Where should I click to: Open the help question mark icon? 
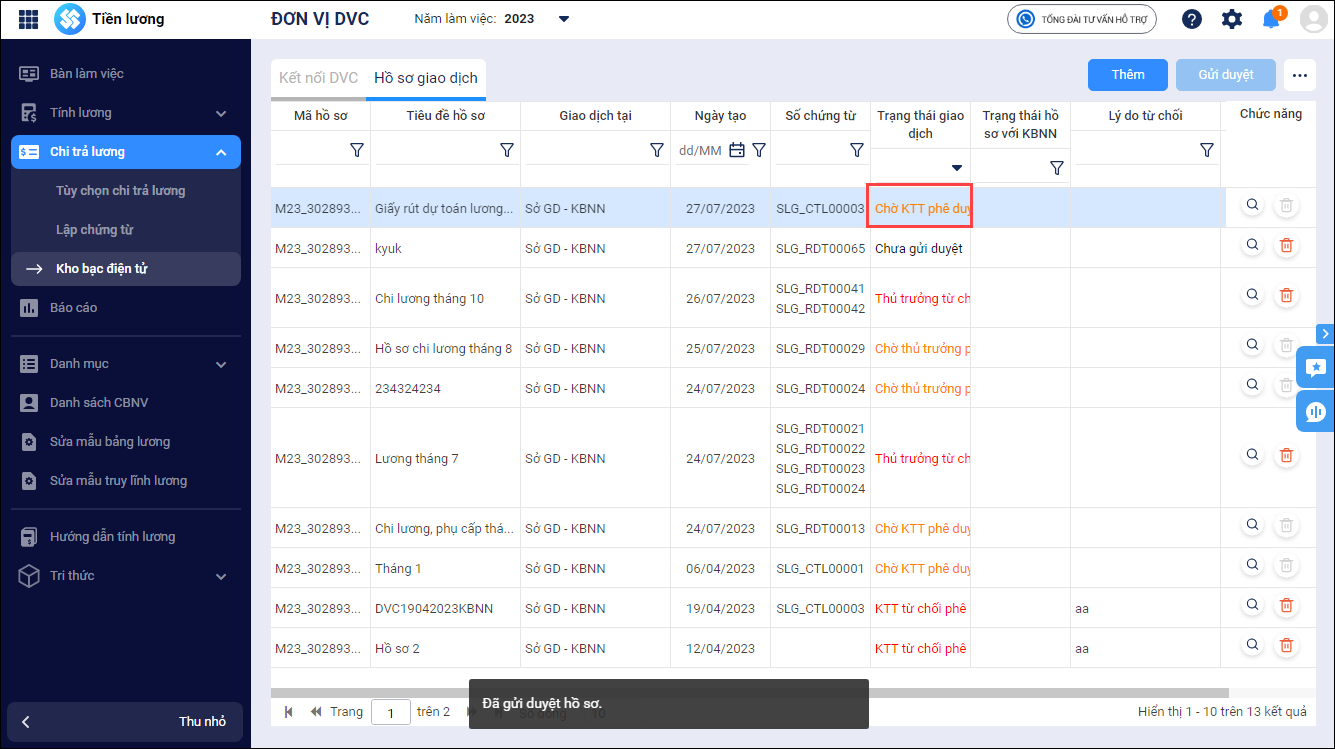1191,19
